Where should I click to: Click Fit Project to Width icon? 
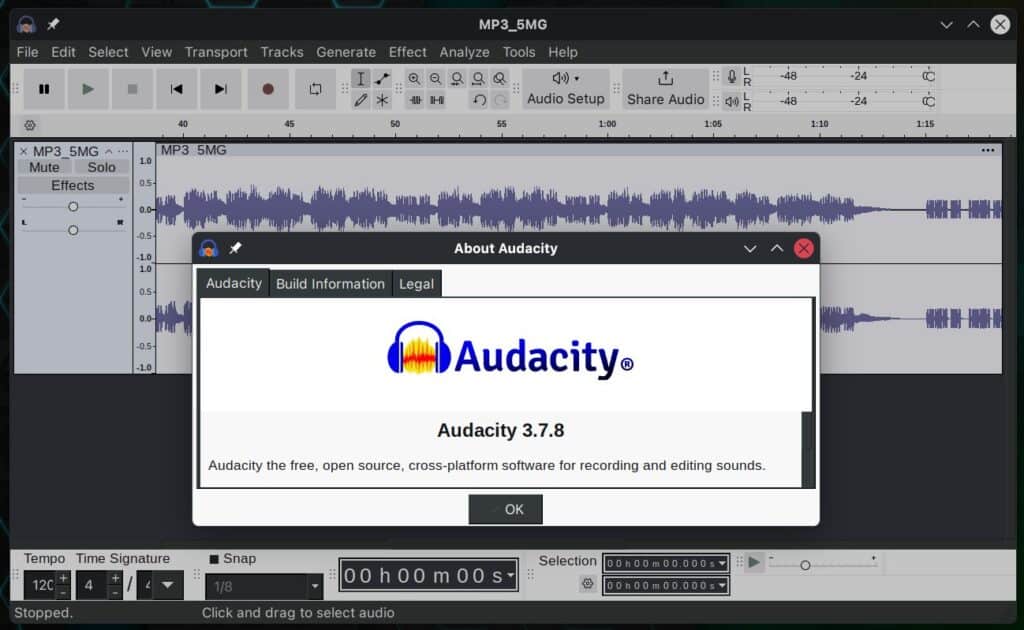pos(479,79)
